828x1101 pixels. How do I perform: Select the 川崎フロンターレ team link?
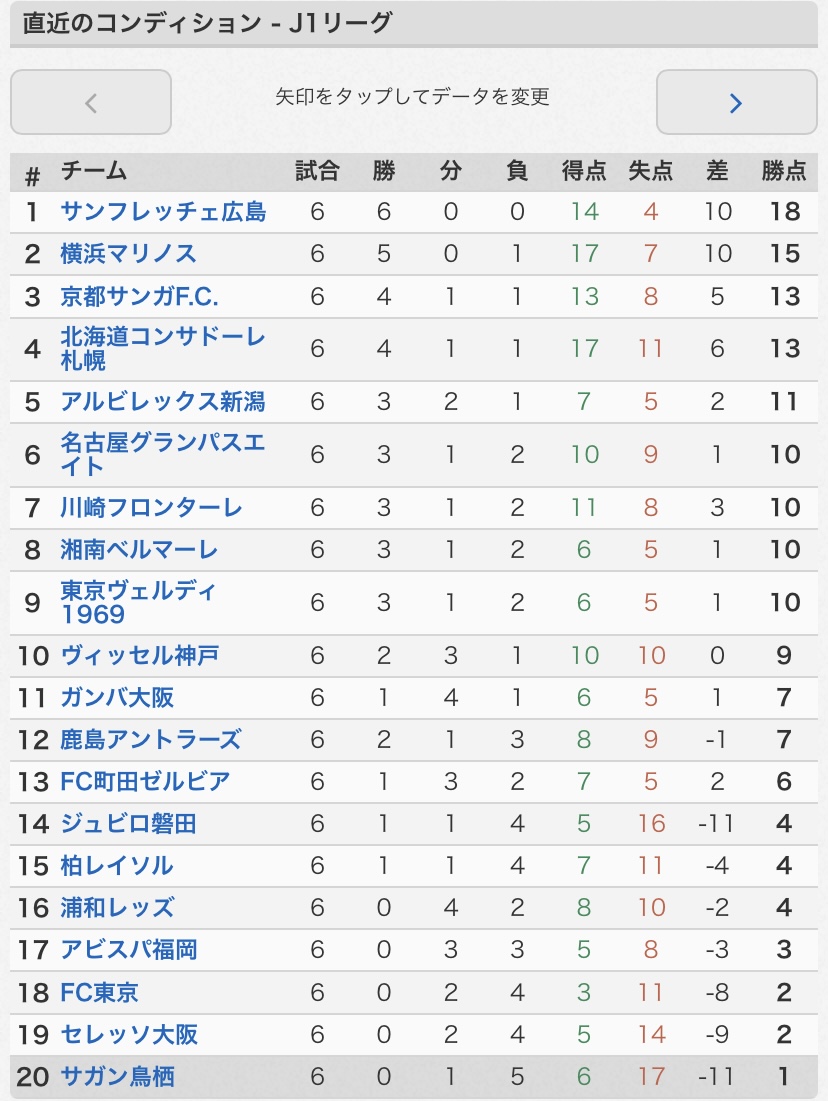(x=151, y=508)
